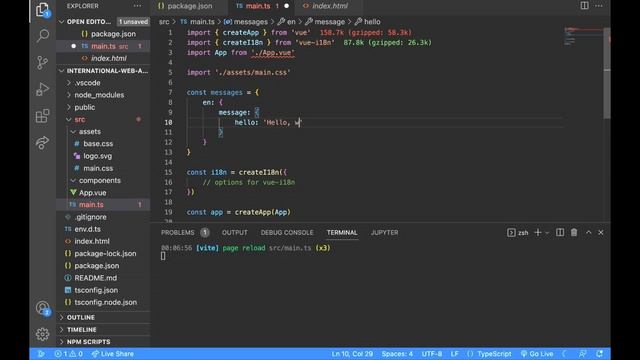Image resolution: width=640 pixels, height=360 pixels.
Task: Close the bottom panel
Action: [x=601, y=233]
